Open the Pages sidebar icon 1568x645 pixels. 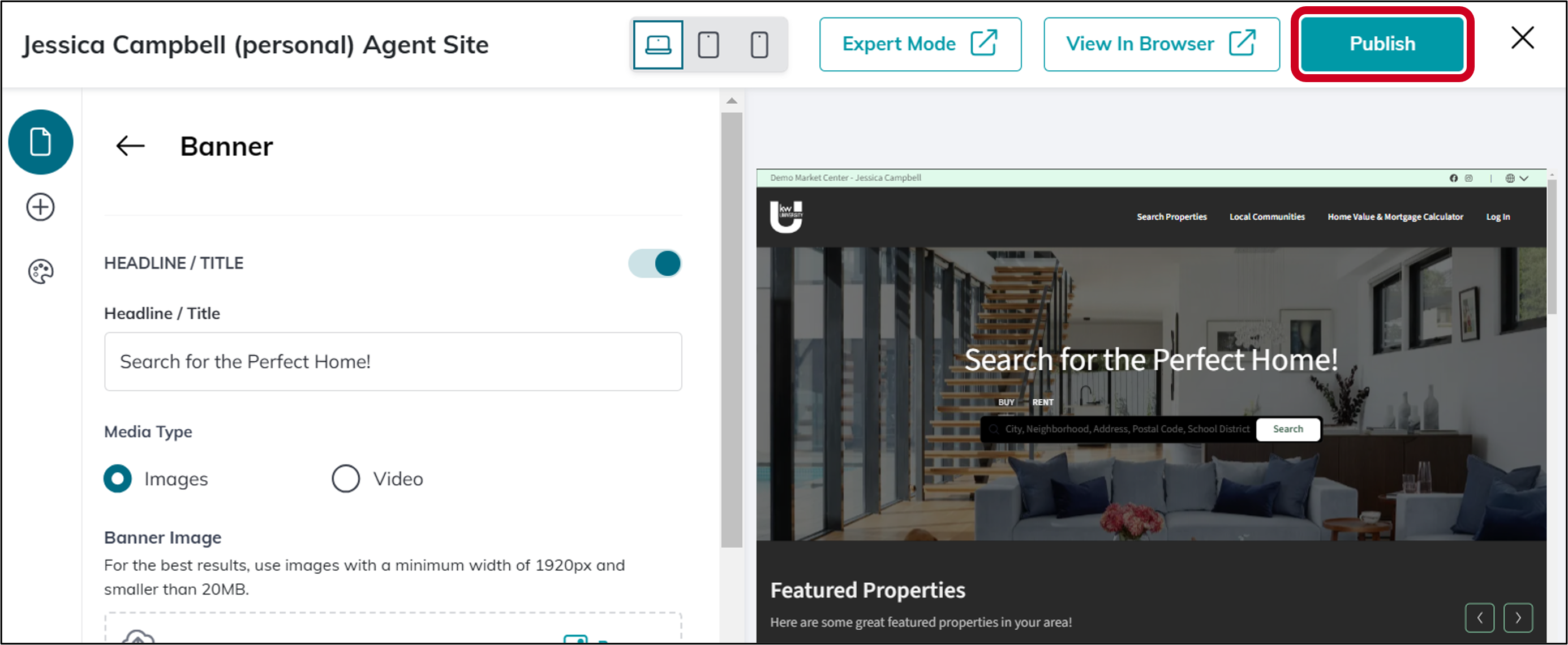[x=41, y=142]
